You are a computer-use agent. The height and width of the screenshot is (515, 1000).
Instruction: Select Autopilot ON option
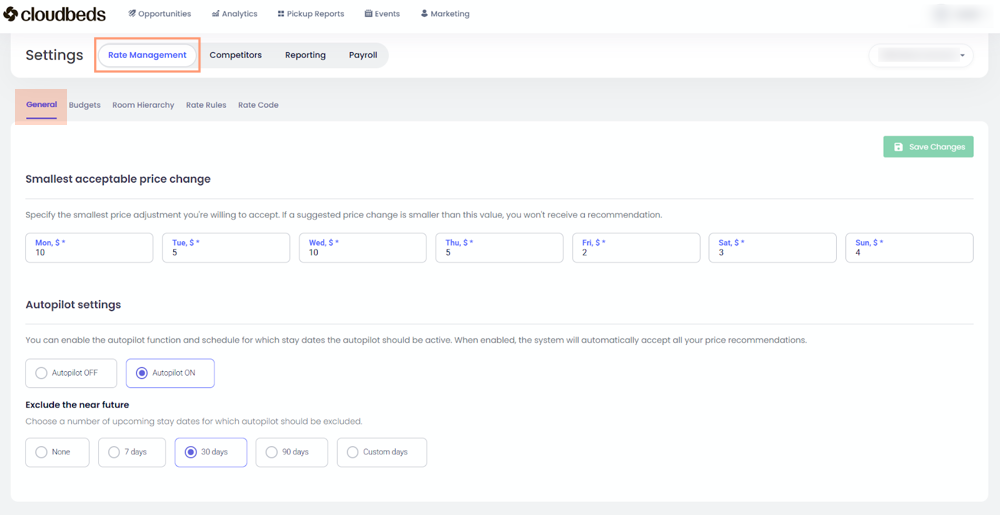(x=142, y=373)
